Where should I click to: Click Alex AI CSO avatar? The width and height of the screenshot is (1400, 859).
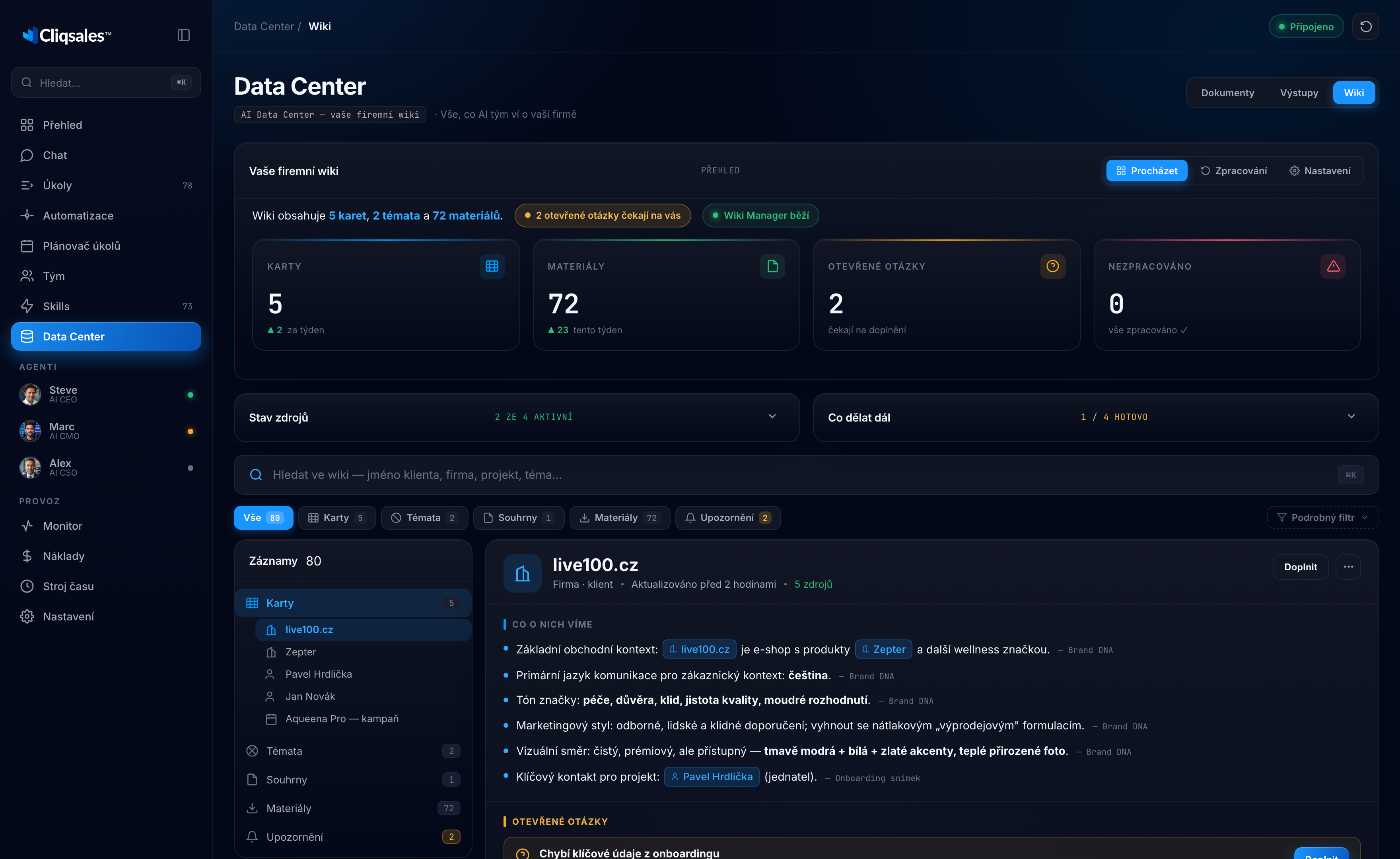[30, 468]
